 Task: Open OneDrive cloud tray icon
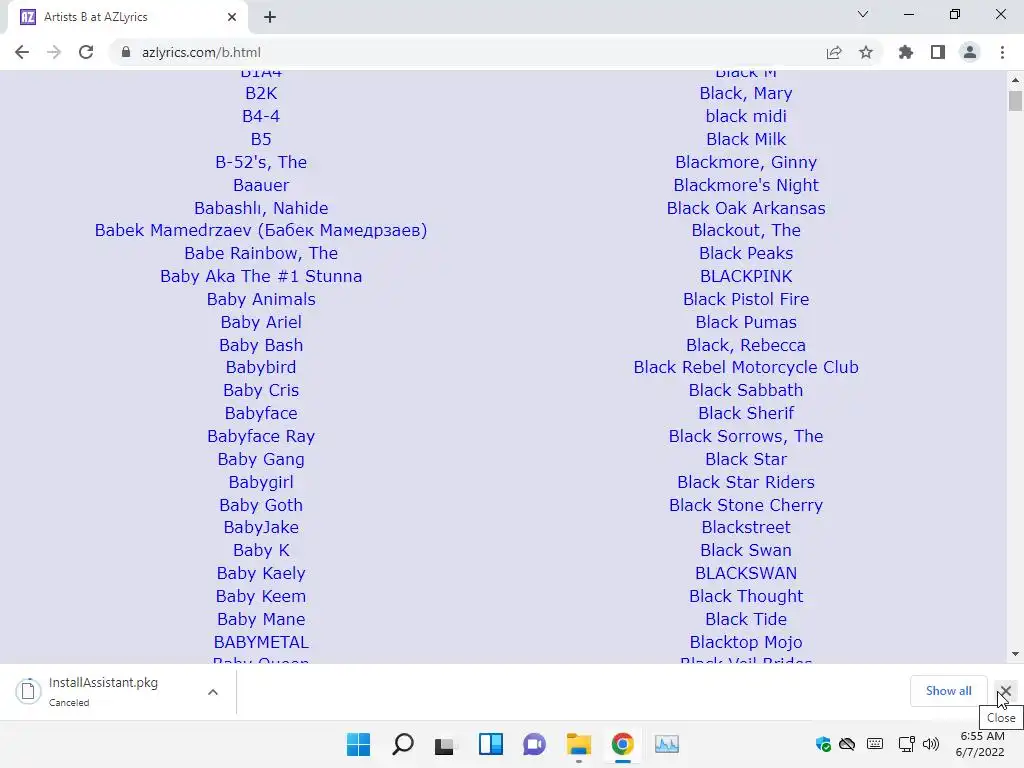pyautogui.click(x=847, y=744)
